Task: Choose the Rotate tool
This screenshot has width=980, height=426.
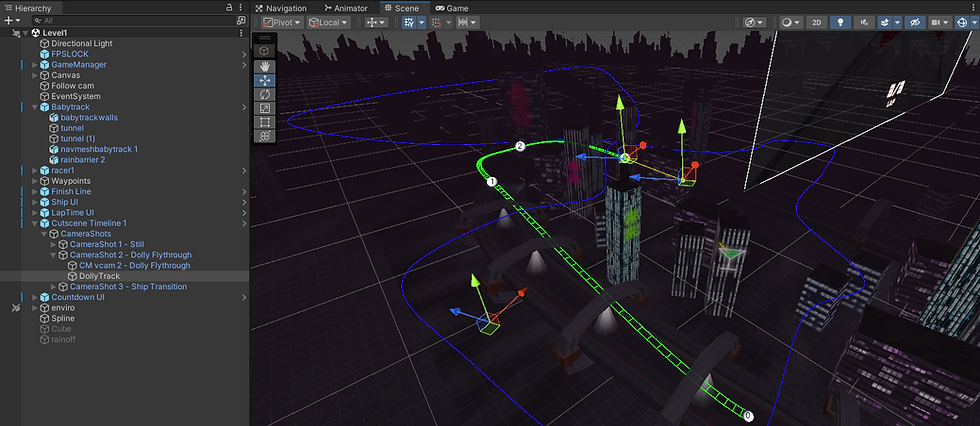Action: (264, 94)
